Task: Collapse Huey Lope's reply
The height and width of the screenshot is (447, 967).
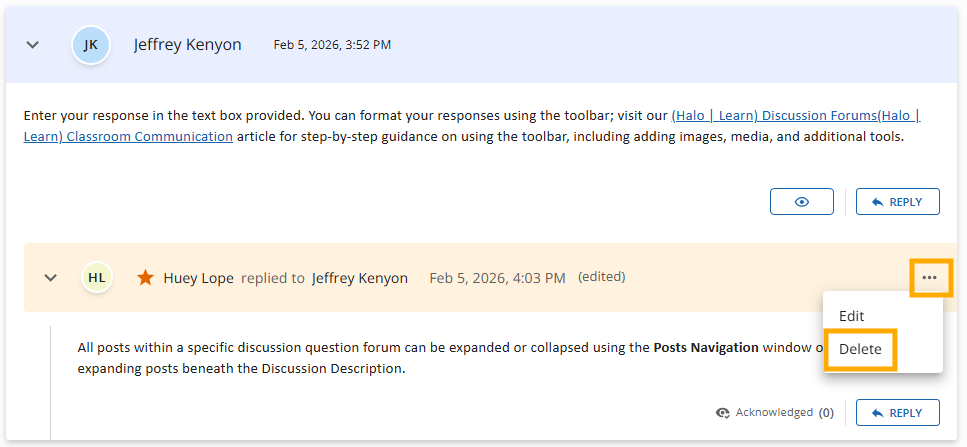Action: pos(51,277)
